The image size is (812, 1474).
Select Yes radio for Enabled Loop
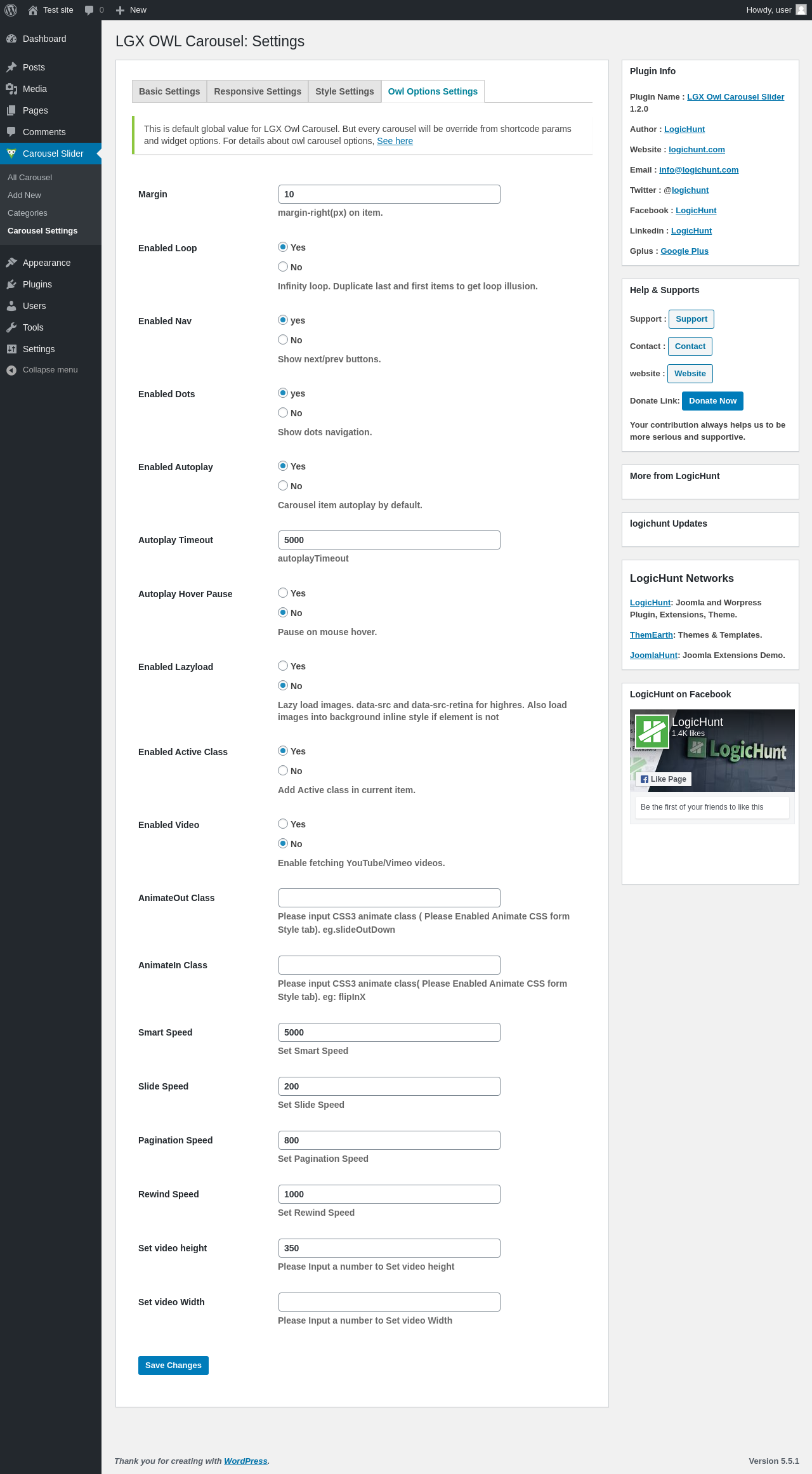click(x=283, y=247)
